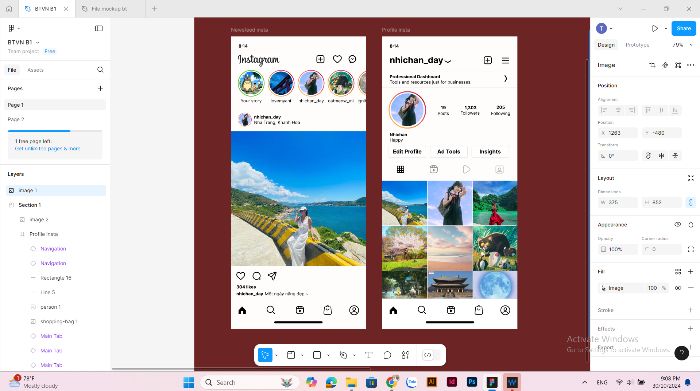The width and height of the screenshot is (700, 391).
Task: Click the search icon in File panel
Action: 100,70
